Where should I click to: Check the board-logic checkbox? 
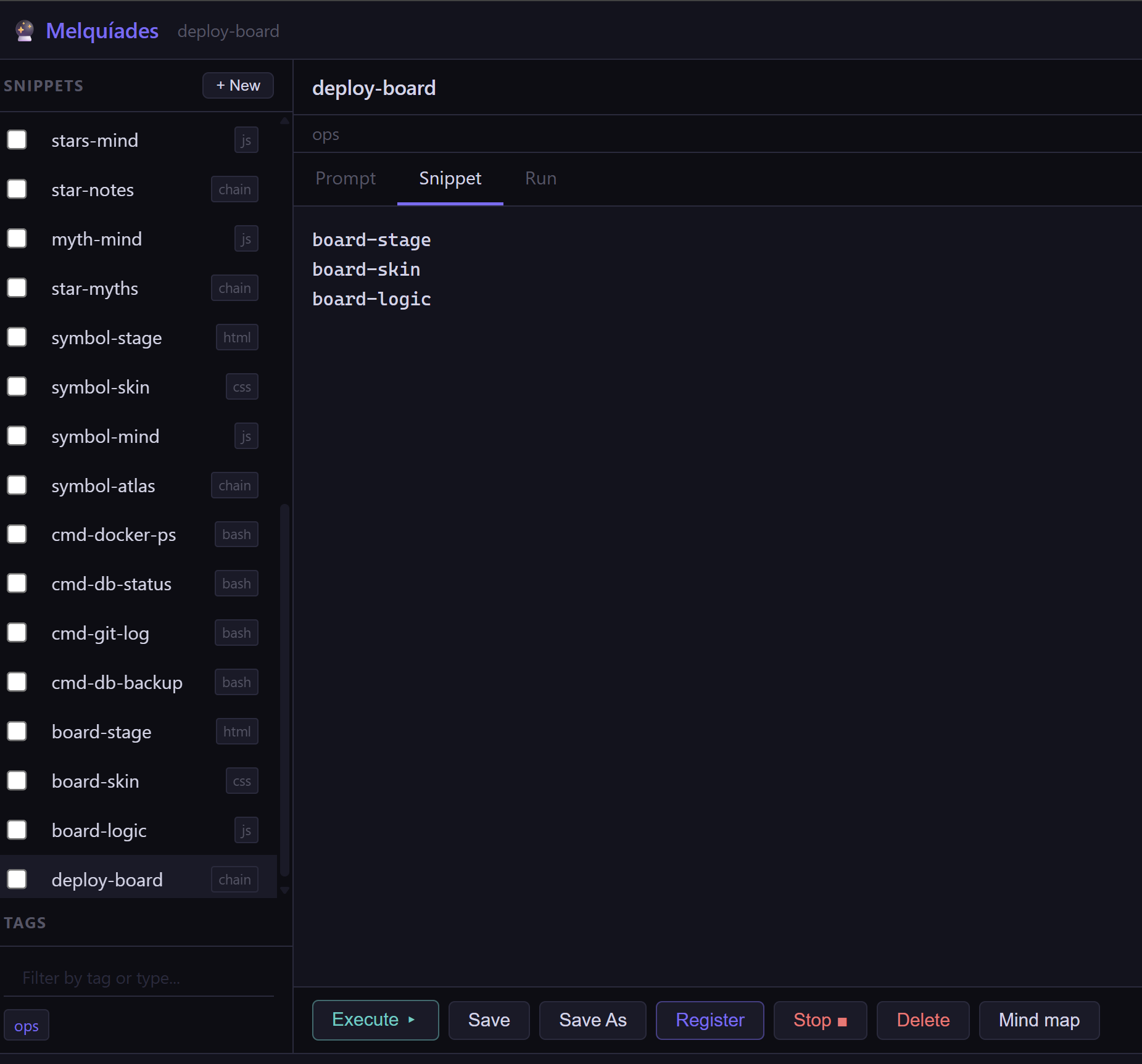coord(17,830)
